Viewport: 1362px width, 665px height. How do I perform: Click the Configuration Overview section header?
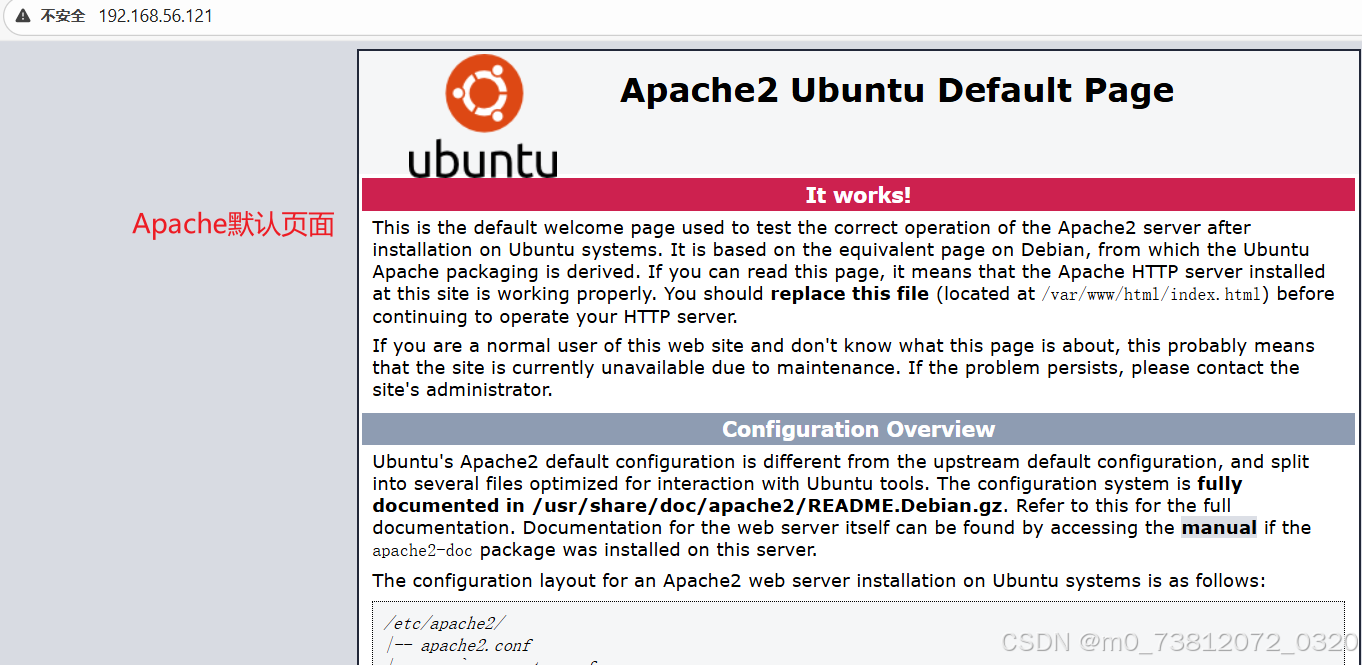coord(858,429)
